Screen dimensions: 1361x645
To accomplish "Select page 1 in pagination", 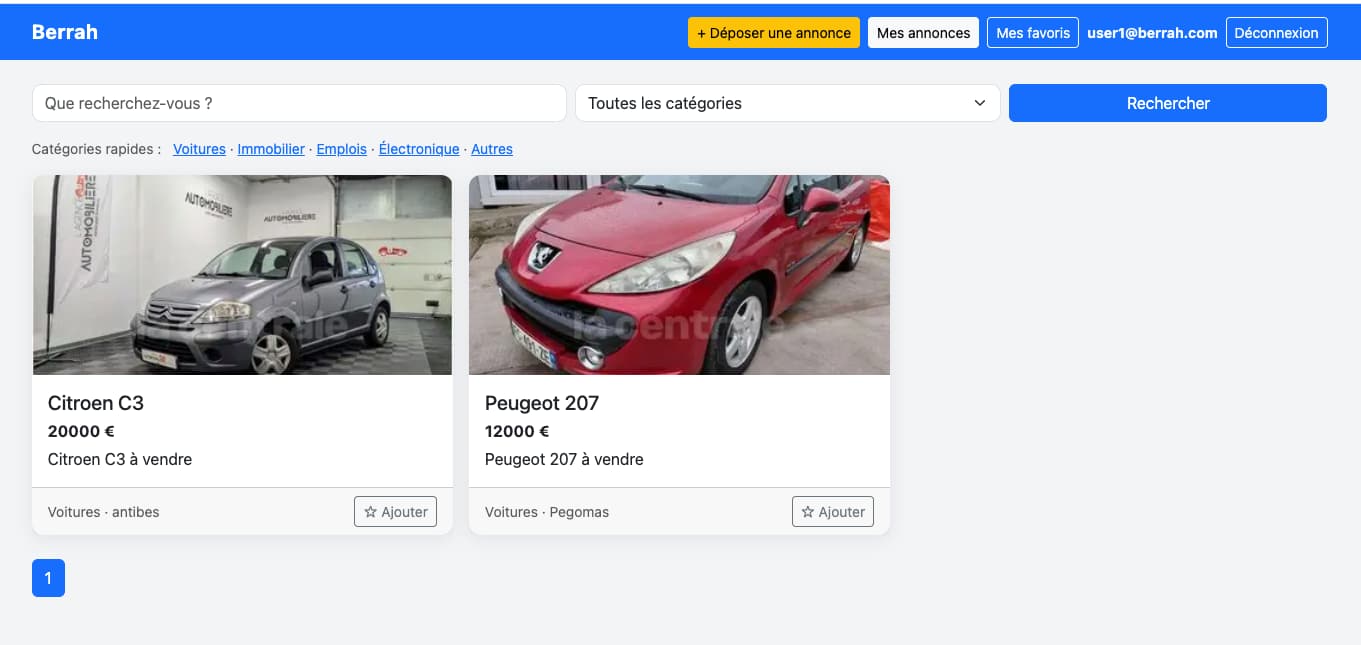I will (x=48, y=578).
